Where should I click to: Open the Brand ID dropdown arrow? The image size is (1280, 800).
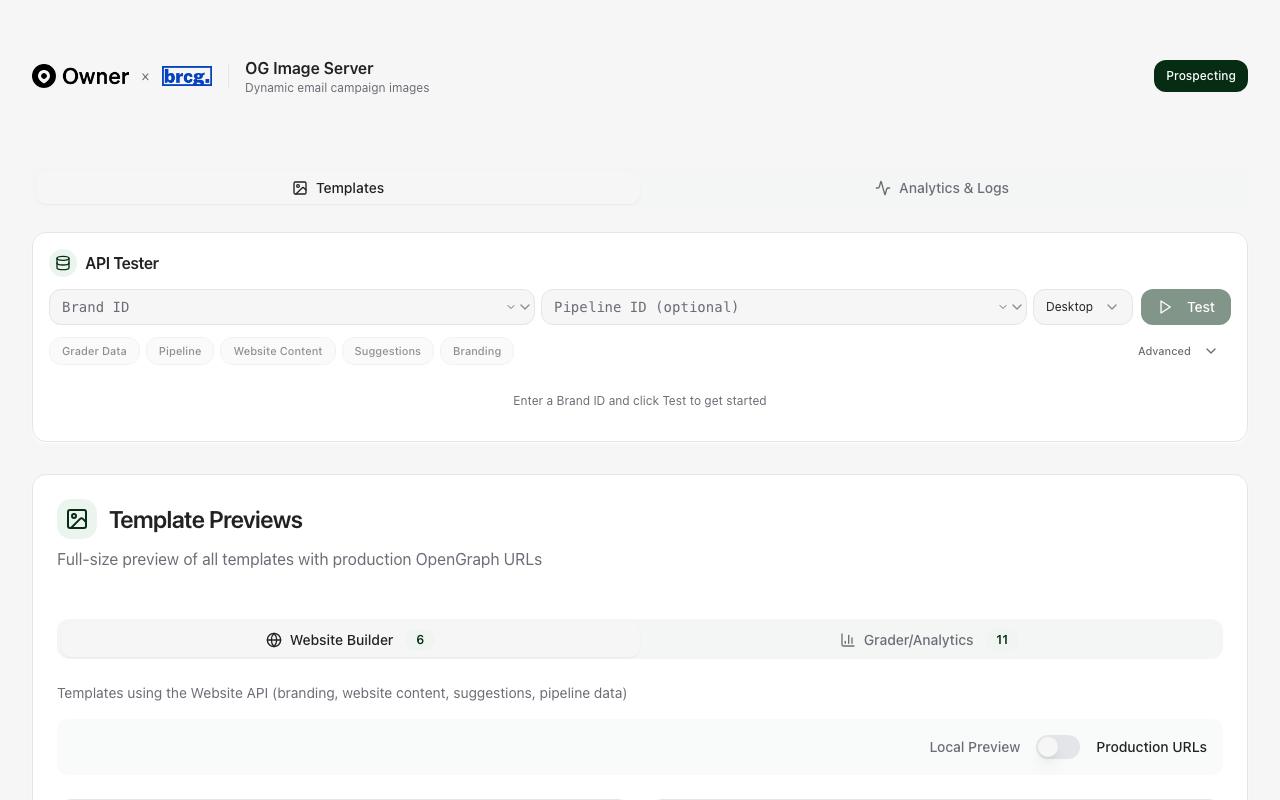[x=524, y=307]
